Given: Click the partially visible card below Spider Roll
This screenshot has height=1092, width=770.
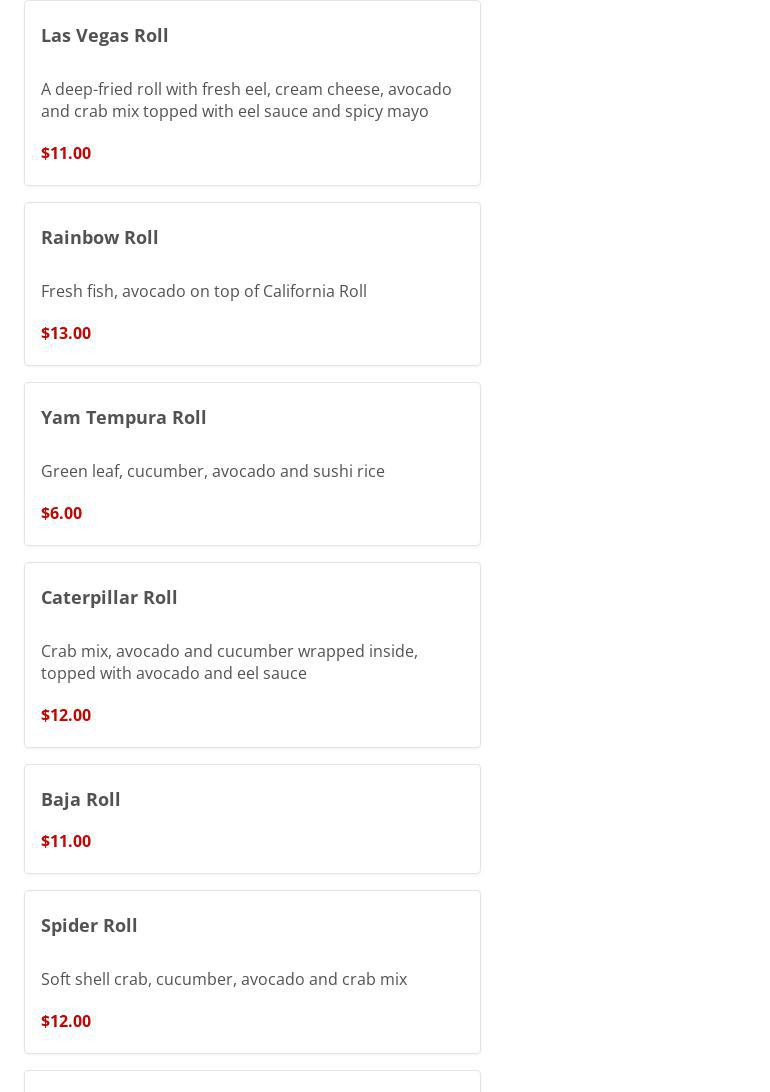Looking at the screenshot, I should click(x=252, y=1082).
